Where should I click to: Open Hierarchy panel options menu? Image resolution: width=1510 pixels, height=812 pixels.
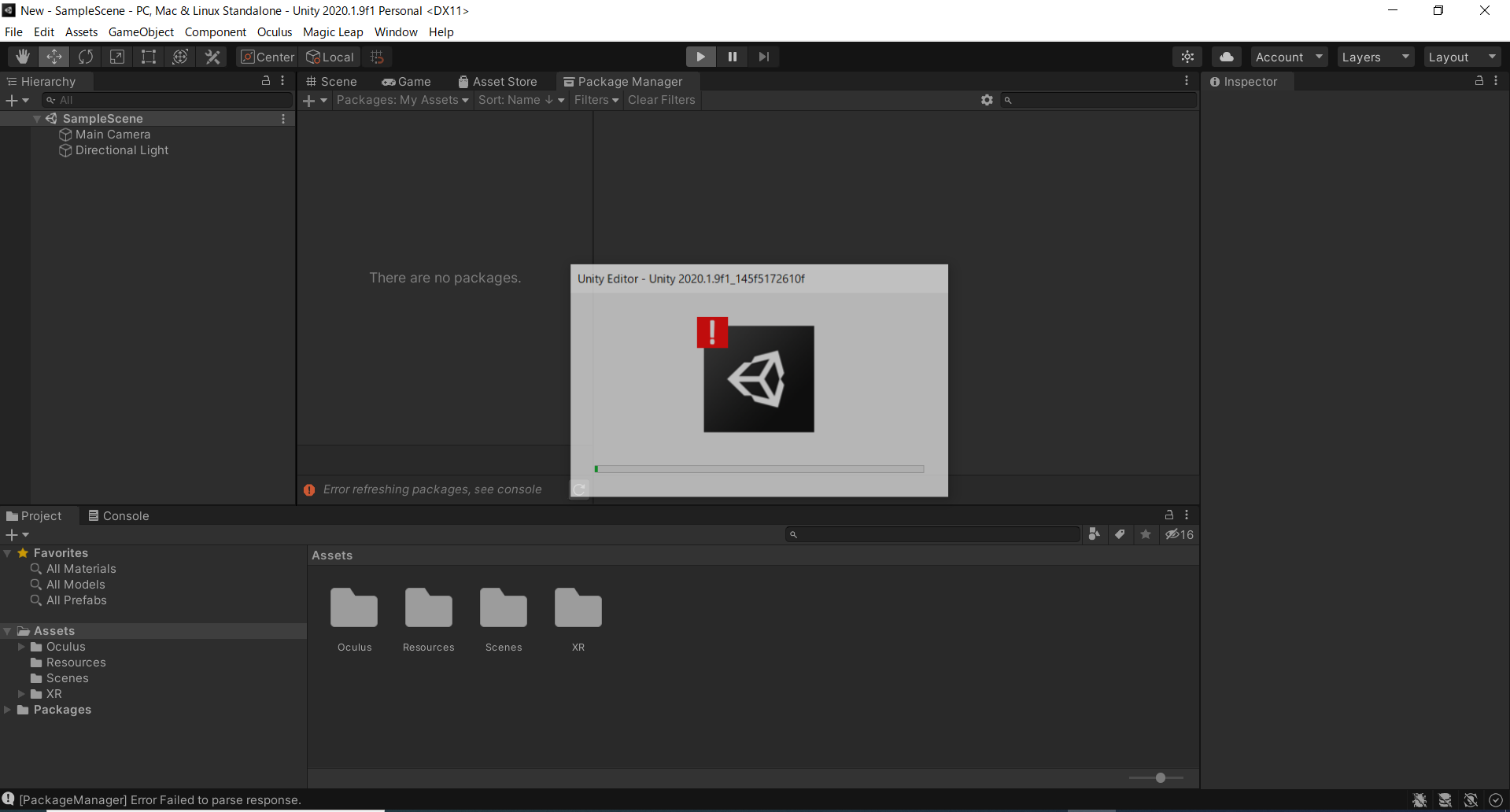pyautogui.click(x=282, y=81)
